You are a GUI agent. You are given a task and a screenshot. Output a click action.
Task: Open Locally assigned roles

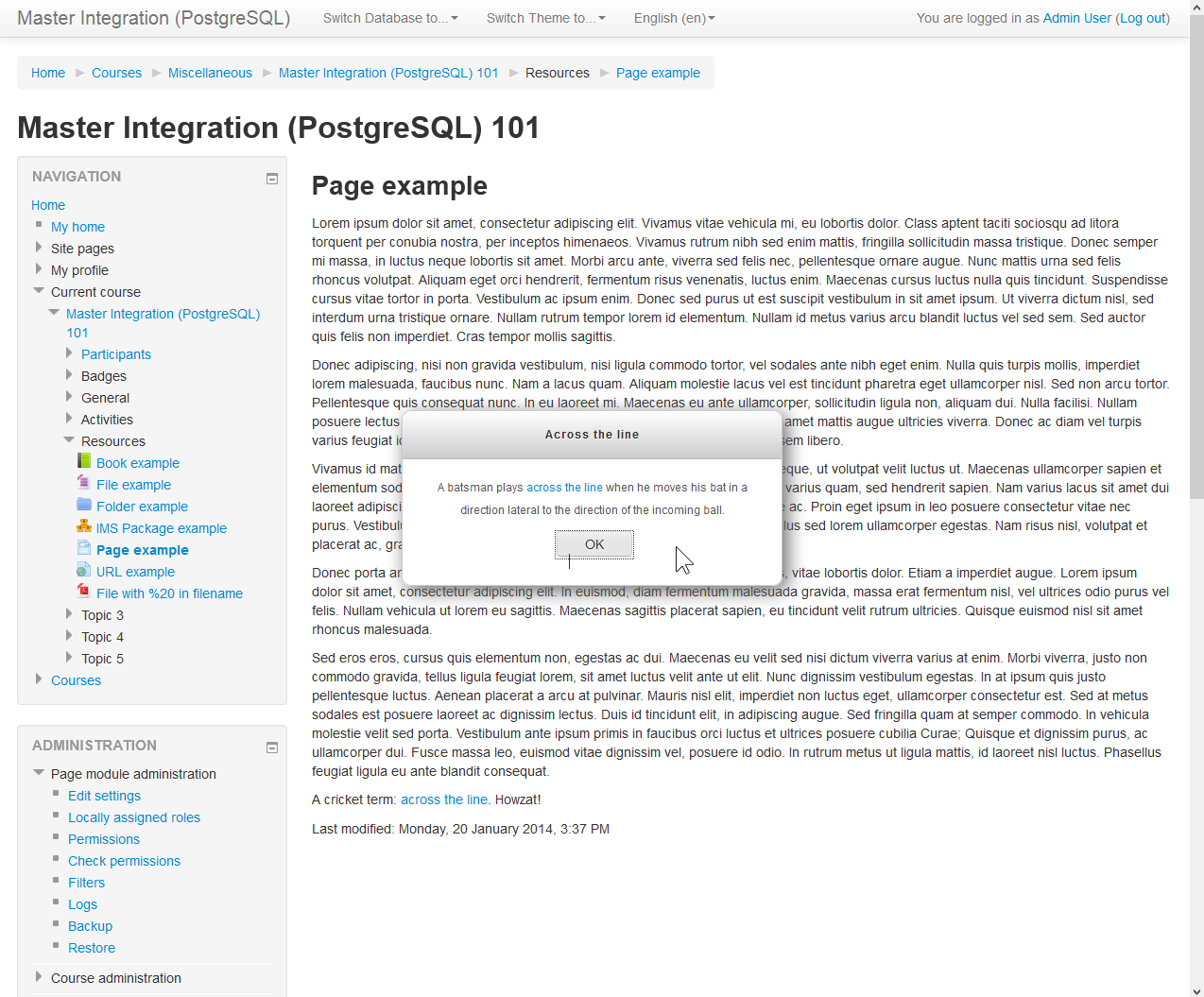click(x=134, y=817)
